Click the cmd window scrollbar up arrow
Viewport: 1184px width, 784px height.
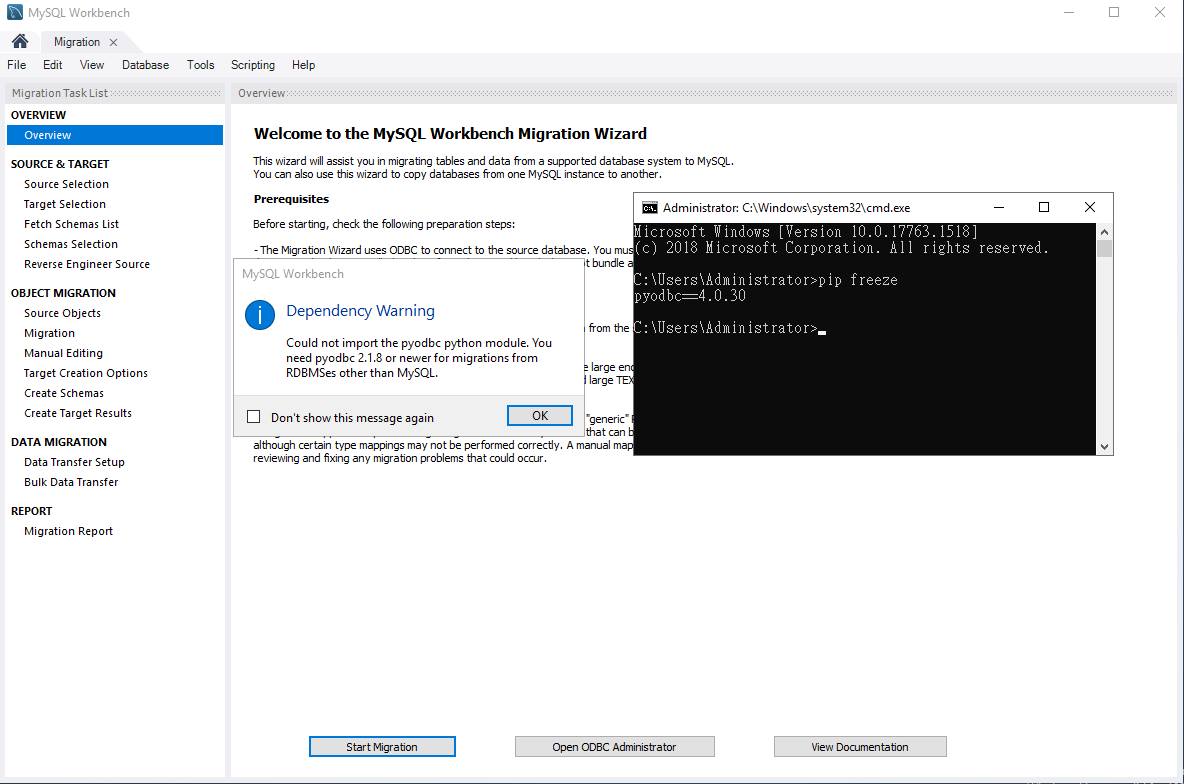pos(1105,232)
